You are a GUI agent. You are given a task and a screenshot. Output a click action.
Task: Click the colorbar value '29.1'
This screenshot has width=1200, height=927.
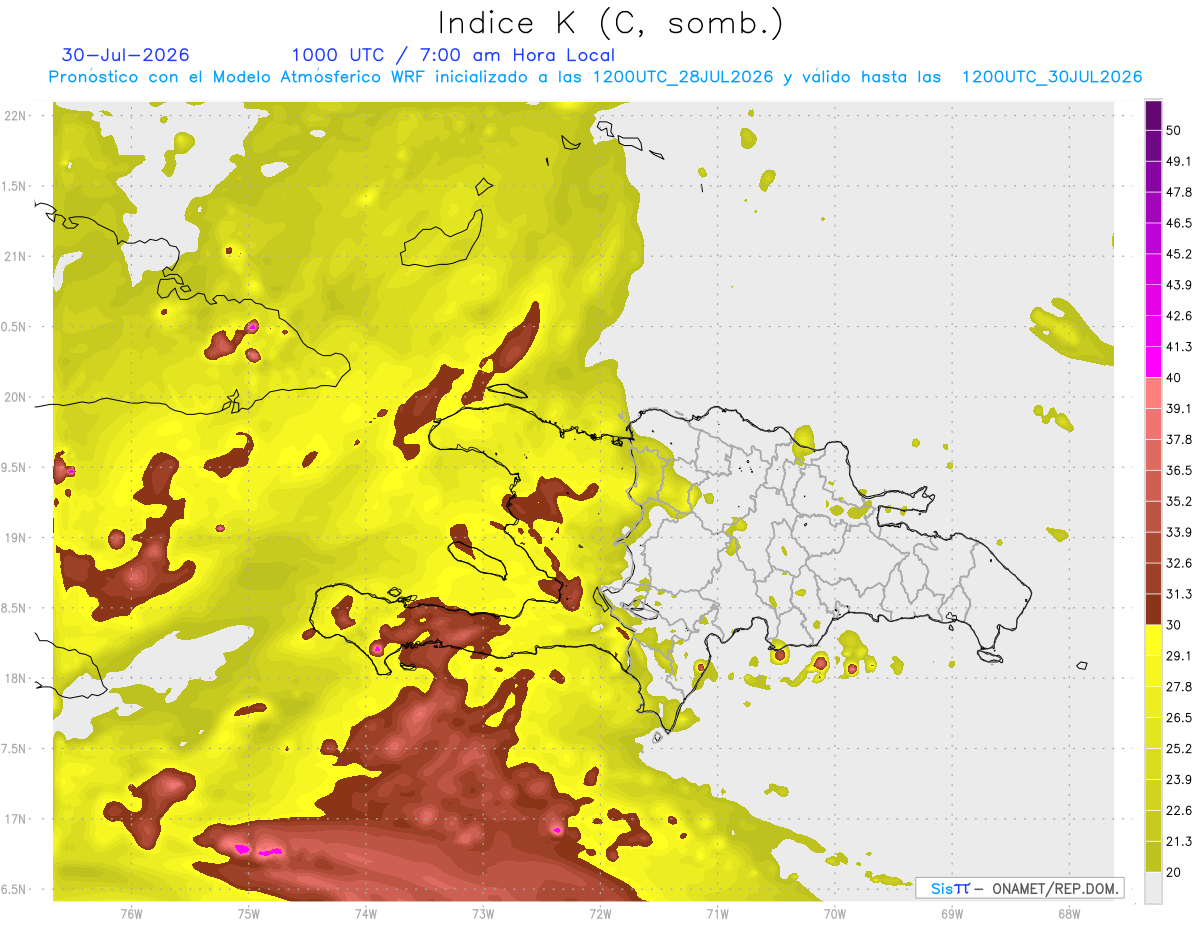tap(1179, 656)
